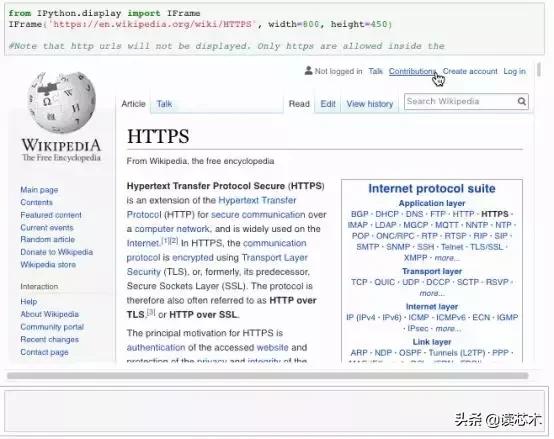The image size is (554, 439).
Task: Click the empty notebook cell below output
Action: pyautogui.click(x=274, y=411)
